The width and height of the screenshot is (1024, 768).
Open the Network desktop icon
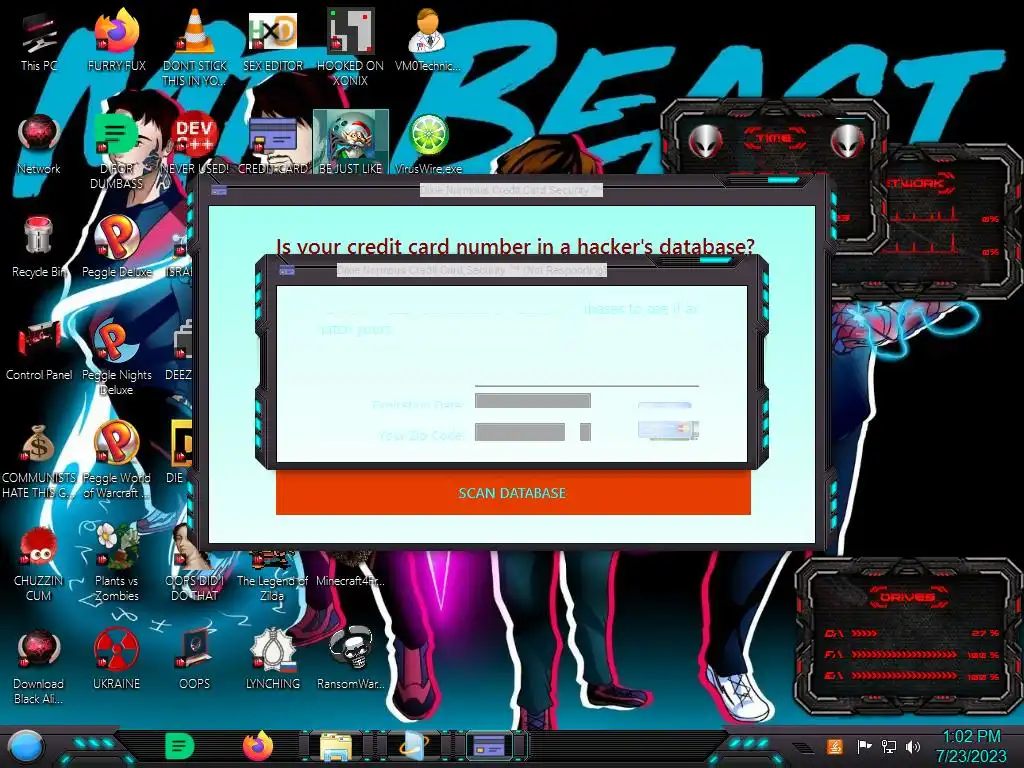click(x=39, y=144)
